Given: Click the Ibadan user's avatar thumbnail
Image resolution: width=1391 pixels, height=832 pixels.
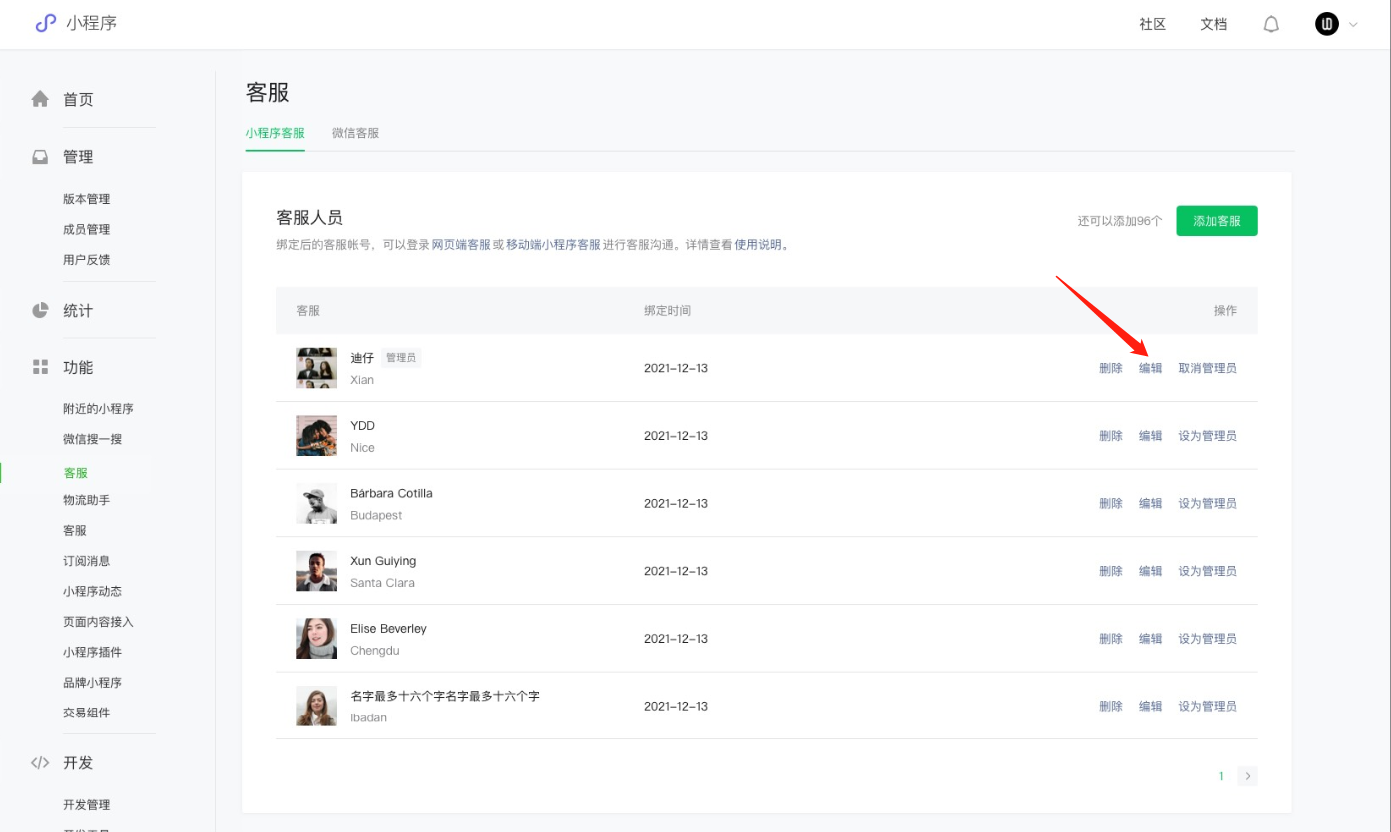Looking at the screenshot, I should point(316,706).
